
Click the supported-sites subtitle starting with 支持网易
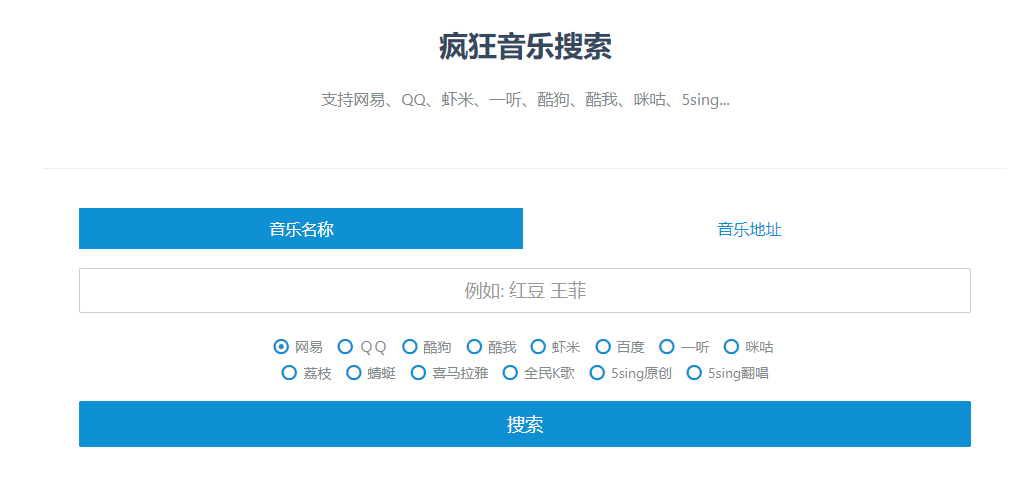coord(525,100)
